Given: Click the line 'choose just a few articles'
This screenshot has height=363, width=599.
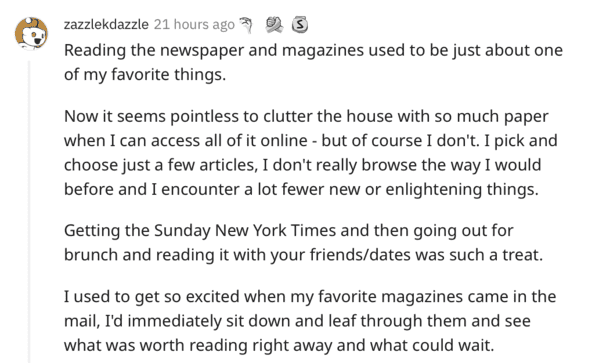Looking at the screenshot, I should coord(303,165).
